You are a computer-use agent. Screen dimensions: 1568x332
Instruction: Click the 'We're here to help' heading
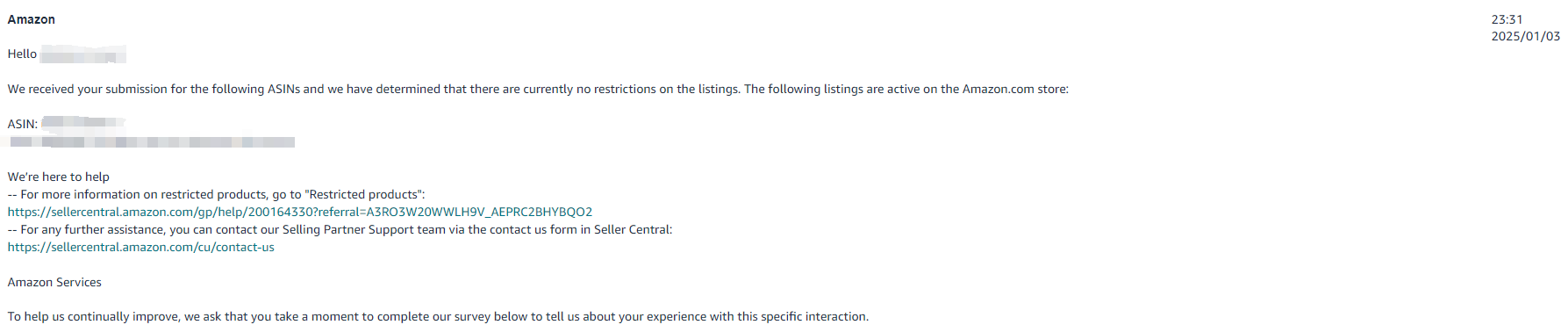(59, 177)
